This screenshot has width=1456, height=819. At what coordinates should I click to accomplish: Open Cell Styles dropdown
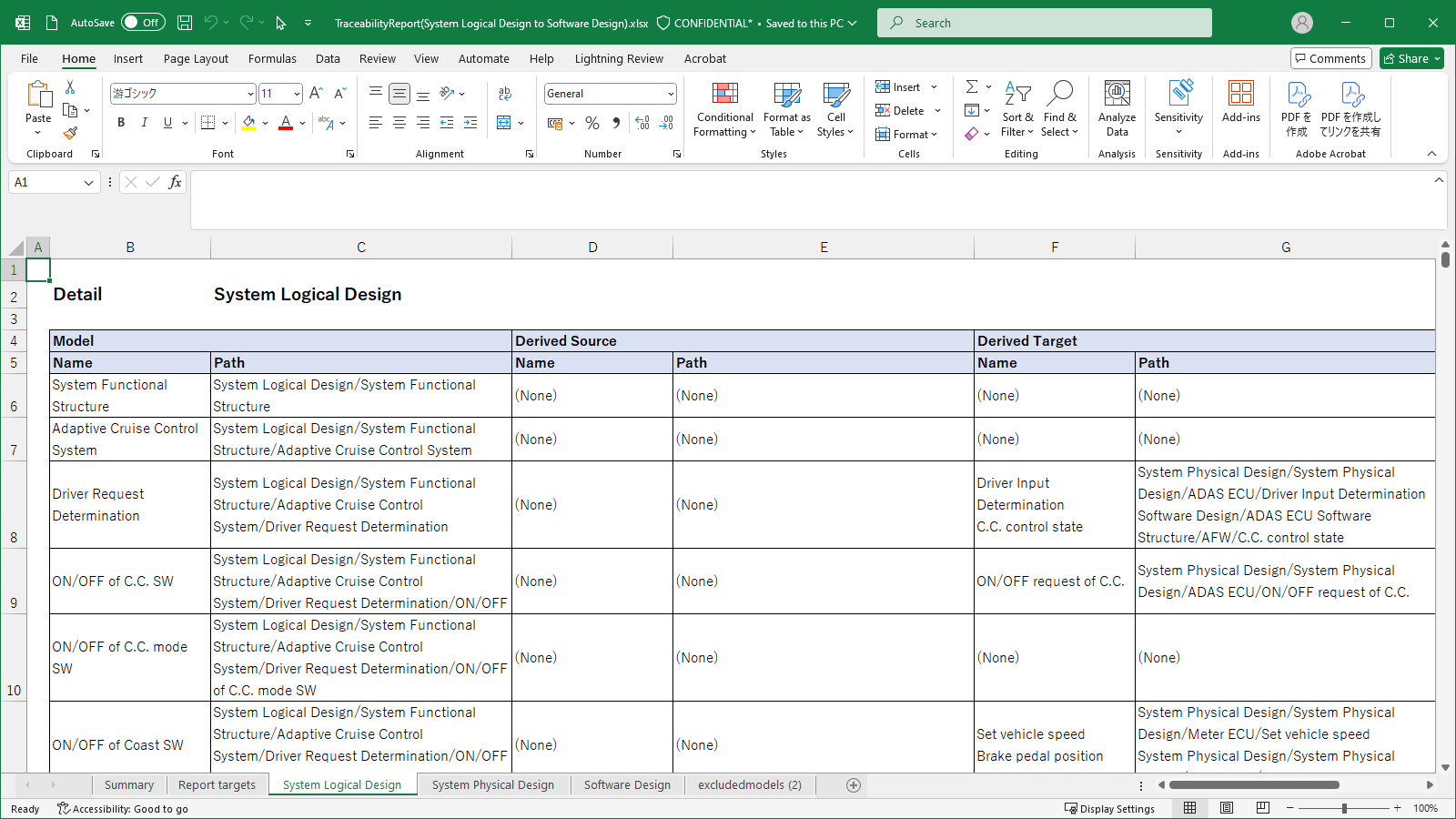click(x=835, y=109)
